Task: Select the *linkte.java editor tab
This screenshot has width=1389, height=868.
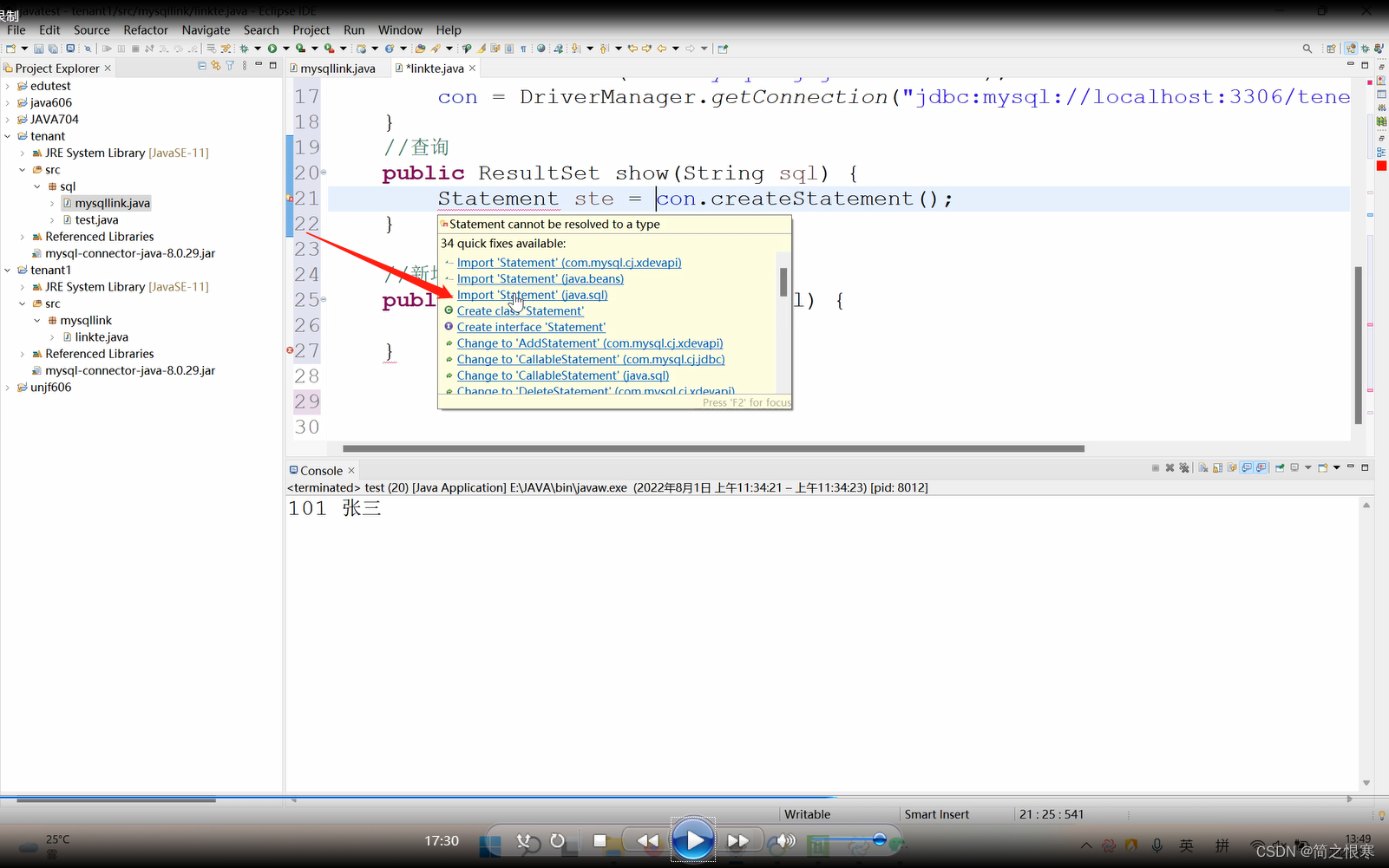Action: coord(434,69)
